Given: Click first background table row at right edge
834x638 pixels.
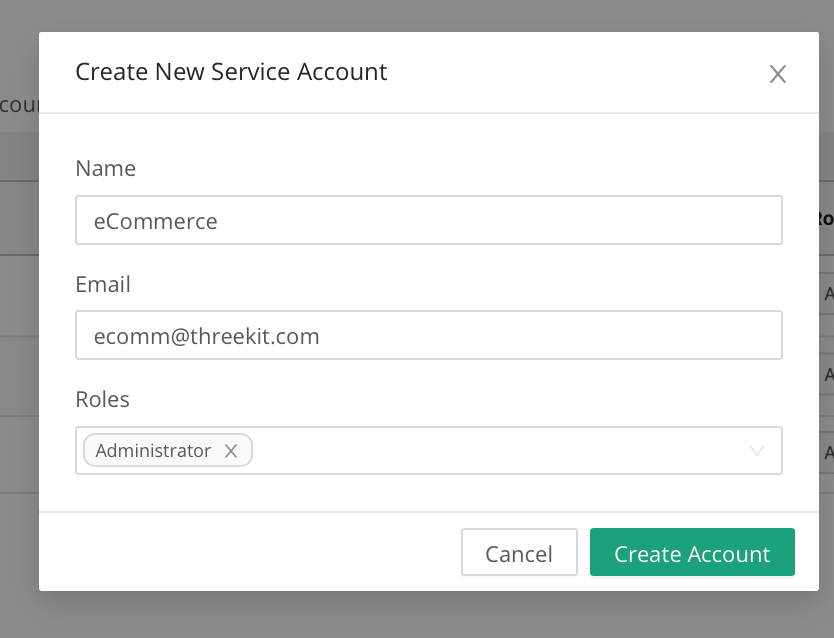Looking at the screenshot, I should coord(827,294).
